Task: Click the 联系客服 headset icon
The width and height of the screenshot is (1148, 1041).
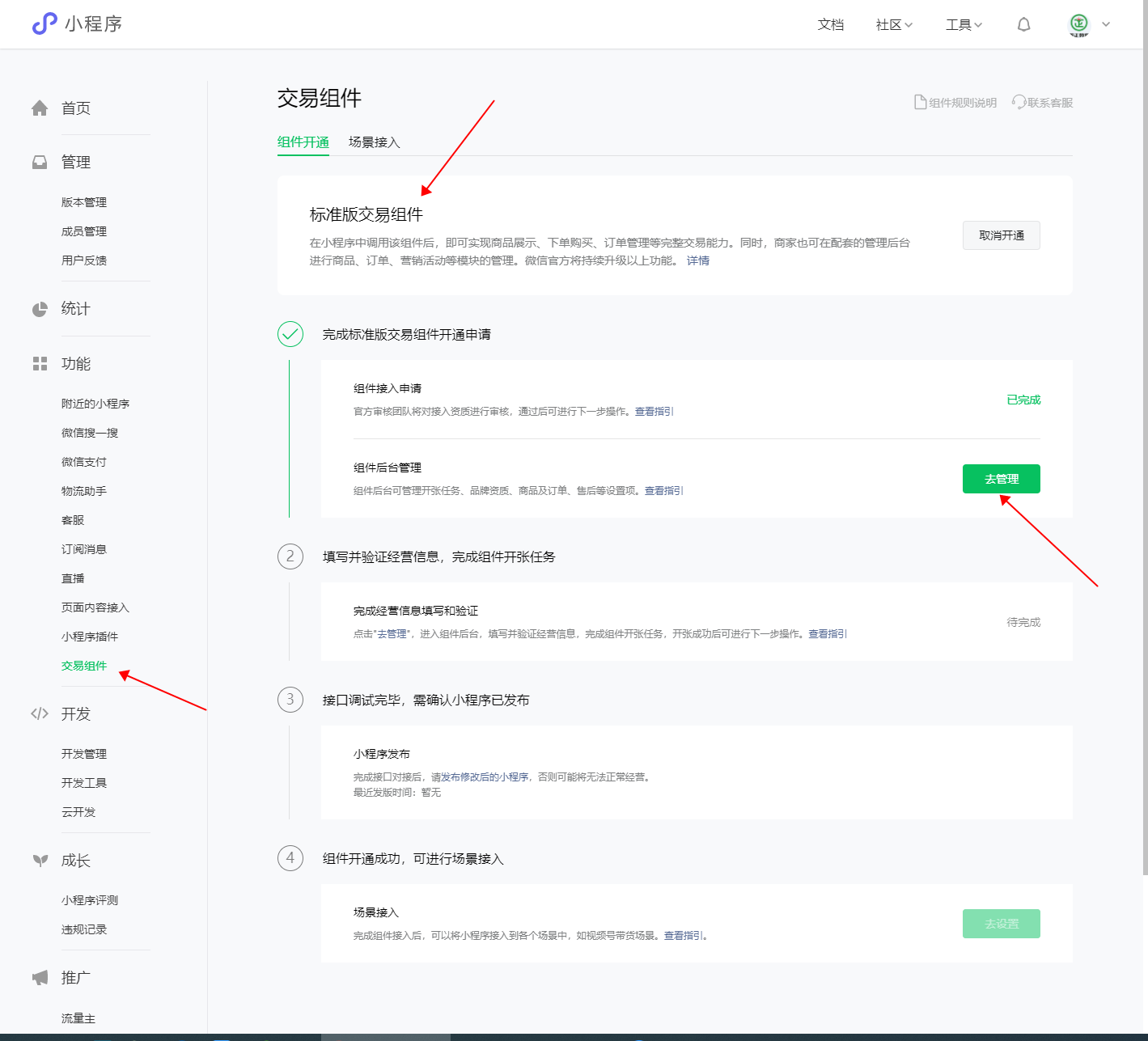Action: (1019, 103)
